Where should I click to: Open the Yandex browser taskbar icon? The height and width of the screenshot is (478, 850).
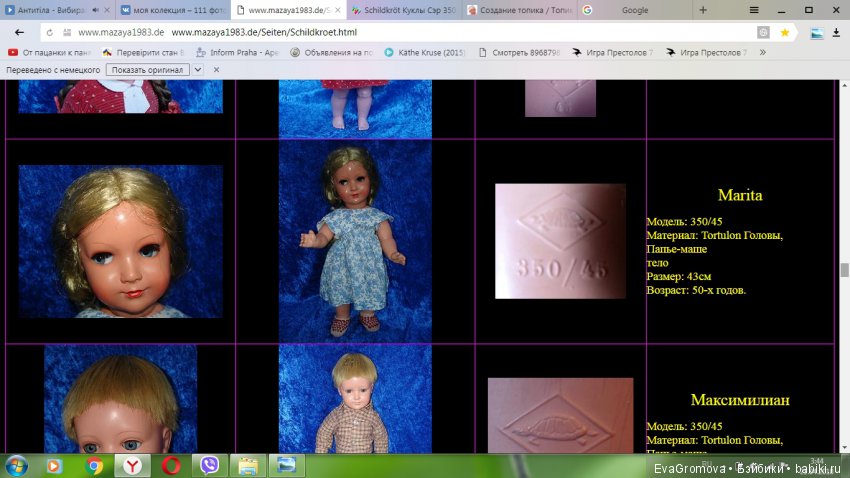(x=132, y=465)
